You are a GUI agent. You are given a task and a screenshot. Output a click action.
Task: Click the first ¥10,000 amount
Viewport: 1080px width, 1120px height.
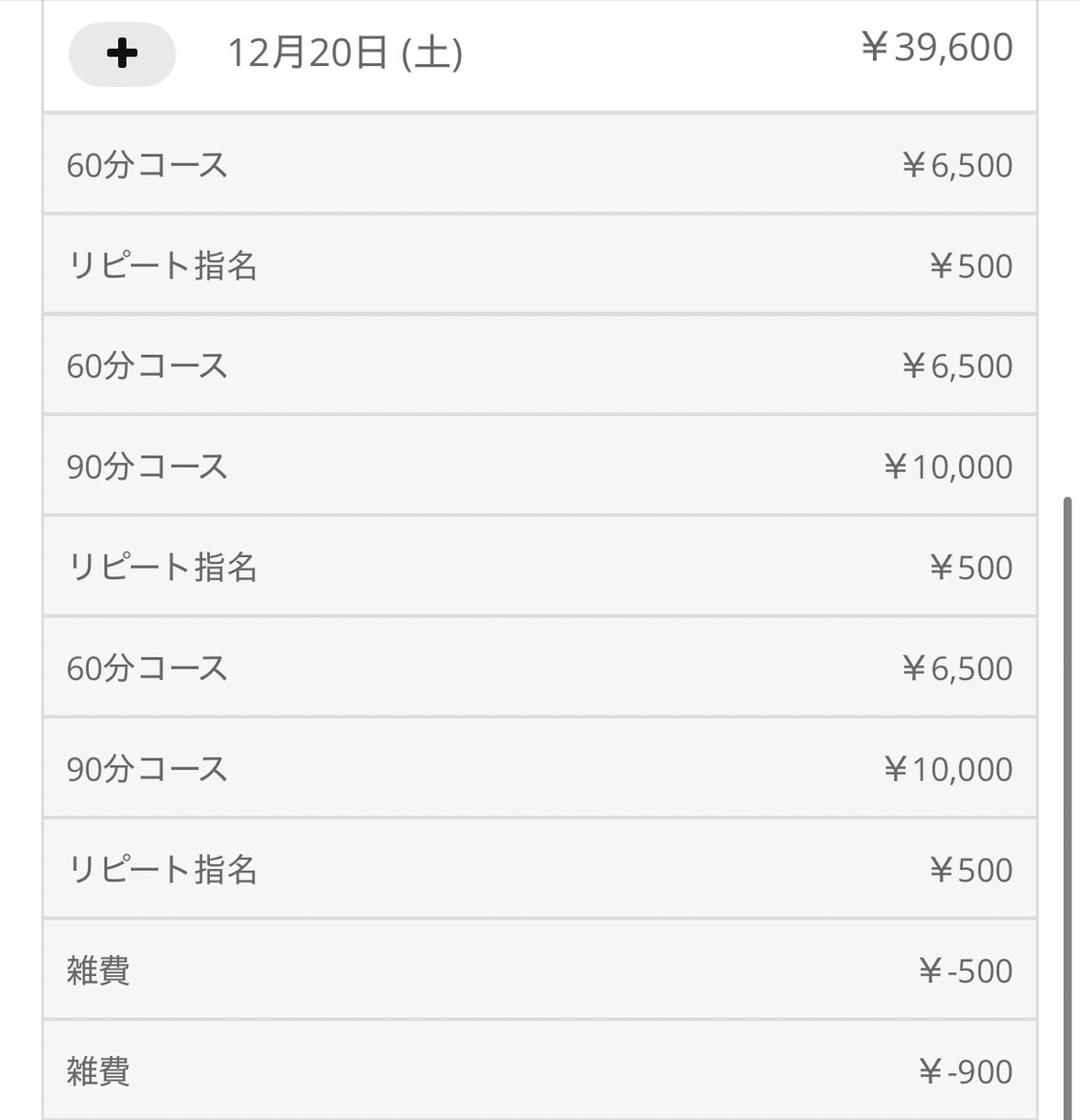coord(947,467)
